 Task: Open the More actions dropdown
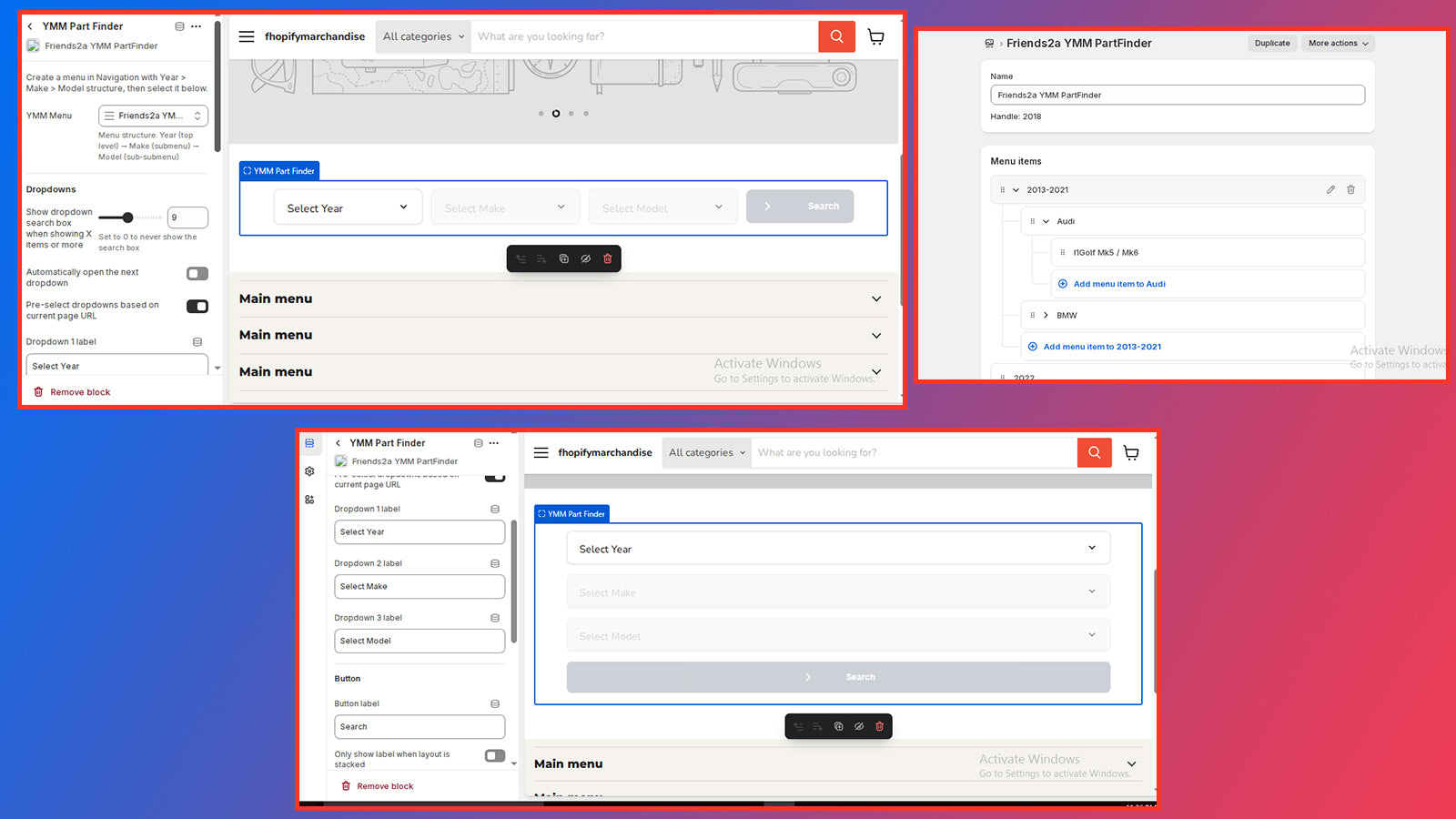pyautogui.click(x=1338, y=44)
